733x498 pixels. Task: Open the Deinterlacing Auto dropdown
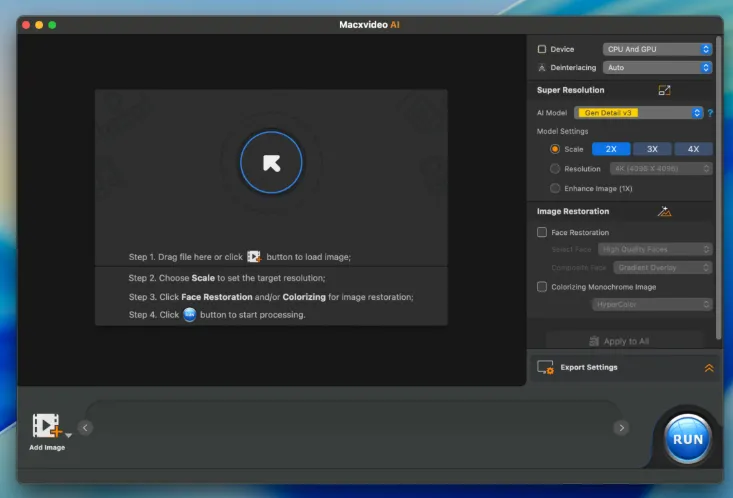coord(657,67)
